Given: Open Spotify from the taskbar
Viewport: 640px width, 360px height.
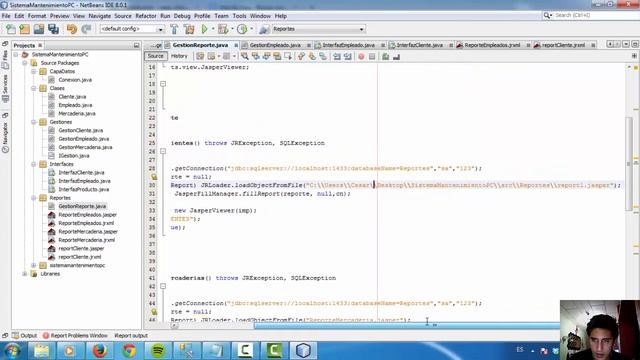Looking at the screenshot, I should tap(158, 350).
